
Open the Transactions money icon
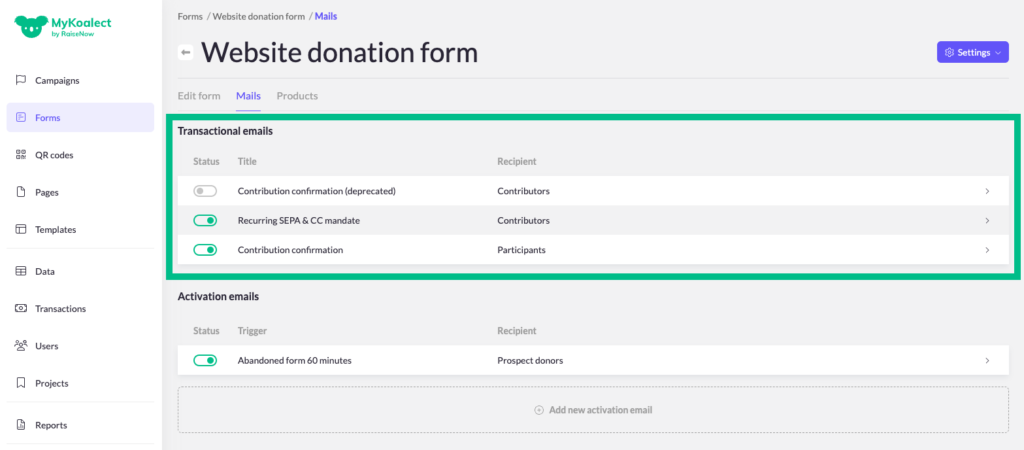click(21, 308)
